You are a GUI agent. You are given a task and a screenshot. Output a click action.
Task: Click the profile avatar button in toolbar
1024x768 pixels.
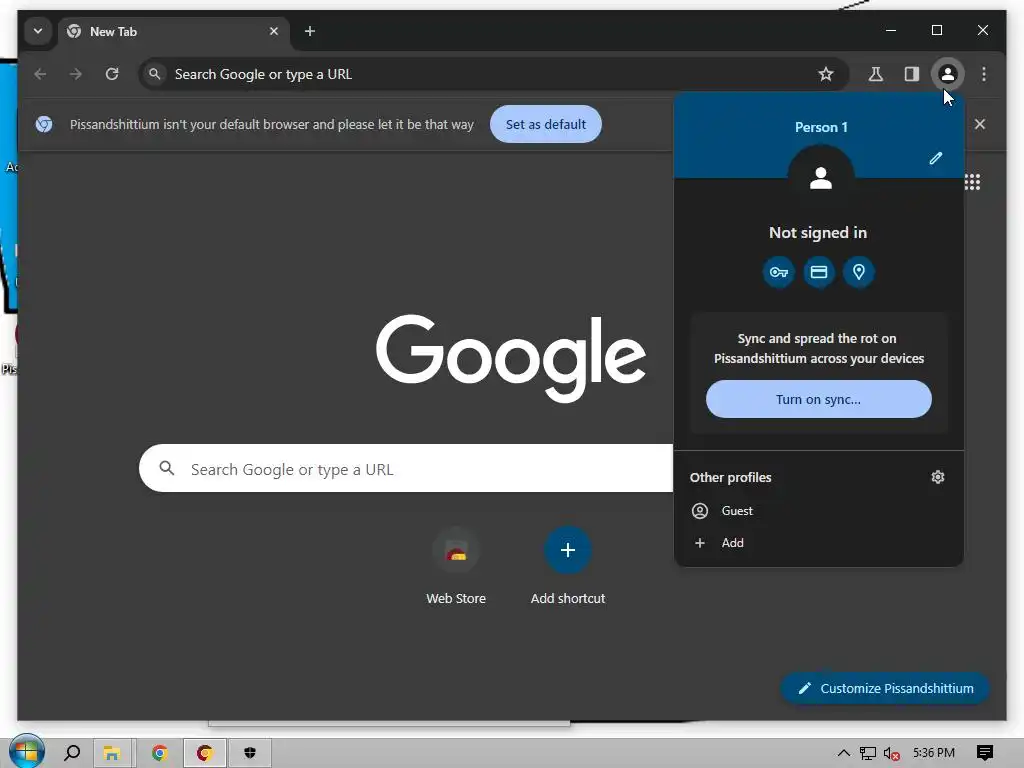(948, 74)
